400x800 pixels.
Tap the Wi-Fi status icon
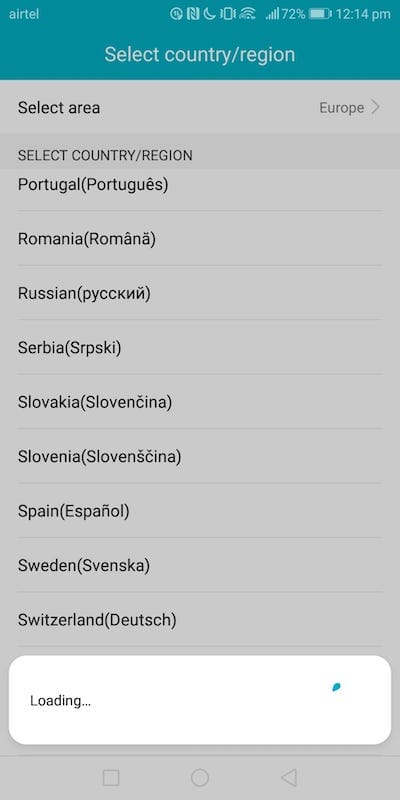[x=247, y=14]
